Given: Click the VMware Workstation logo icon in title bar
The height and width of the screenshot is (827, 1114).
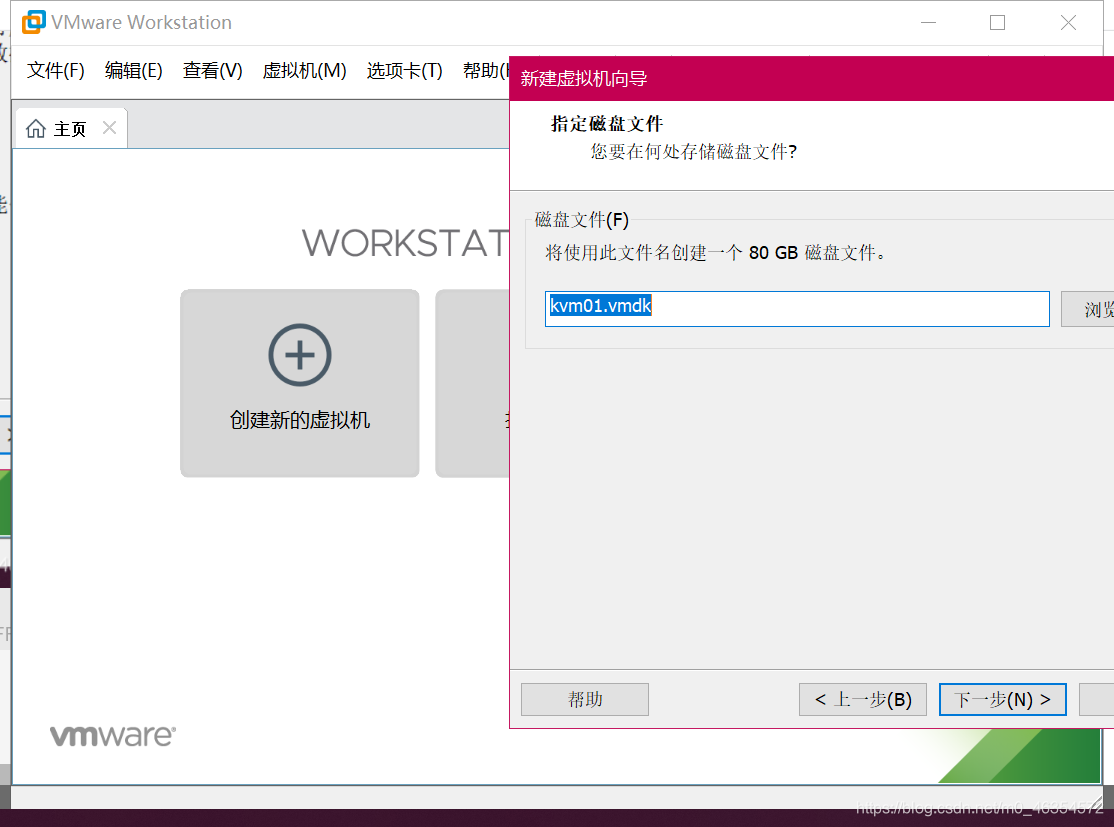Looking at the screenshot, I should (x=33, y=22).
